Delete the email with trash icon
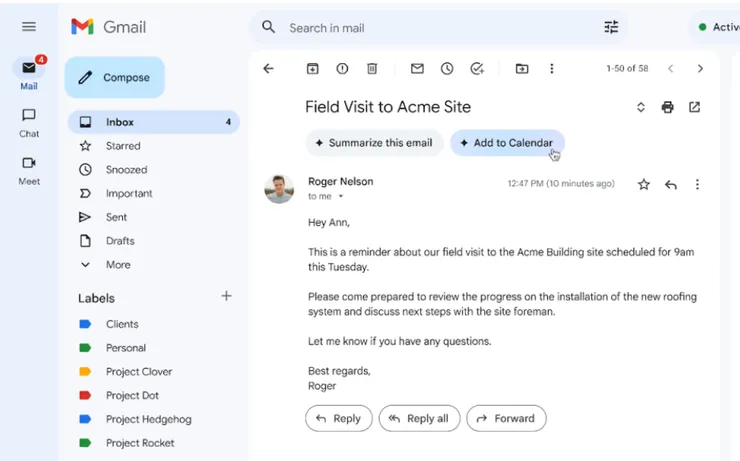740x461 pixels. point(372,69)
